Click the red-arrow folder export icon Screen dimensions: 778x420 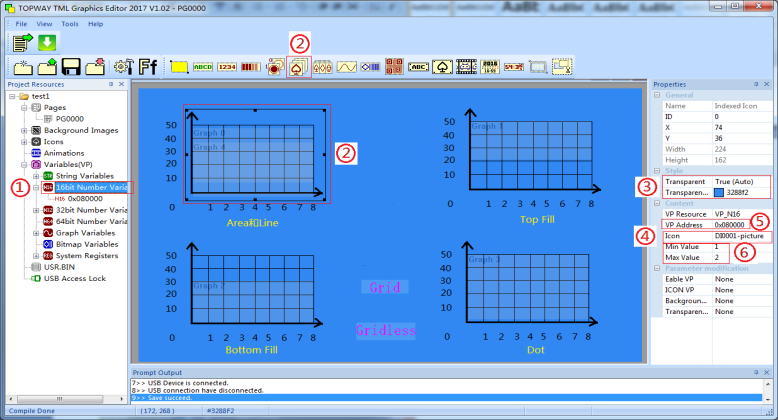pyautogui.click(x=95, y=67)
